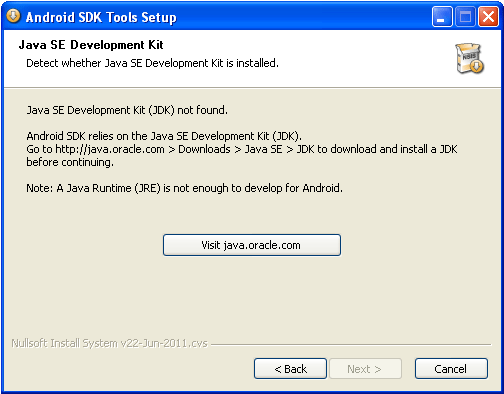Viewport: 504px width, 394px height.
Task: Click 'Detect whether Java SE Development Kit is installed.'
Action: [x=152, y=63]
